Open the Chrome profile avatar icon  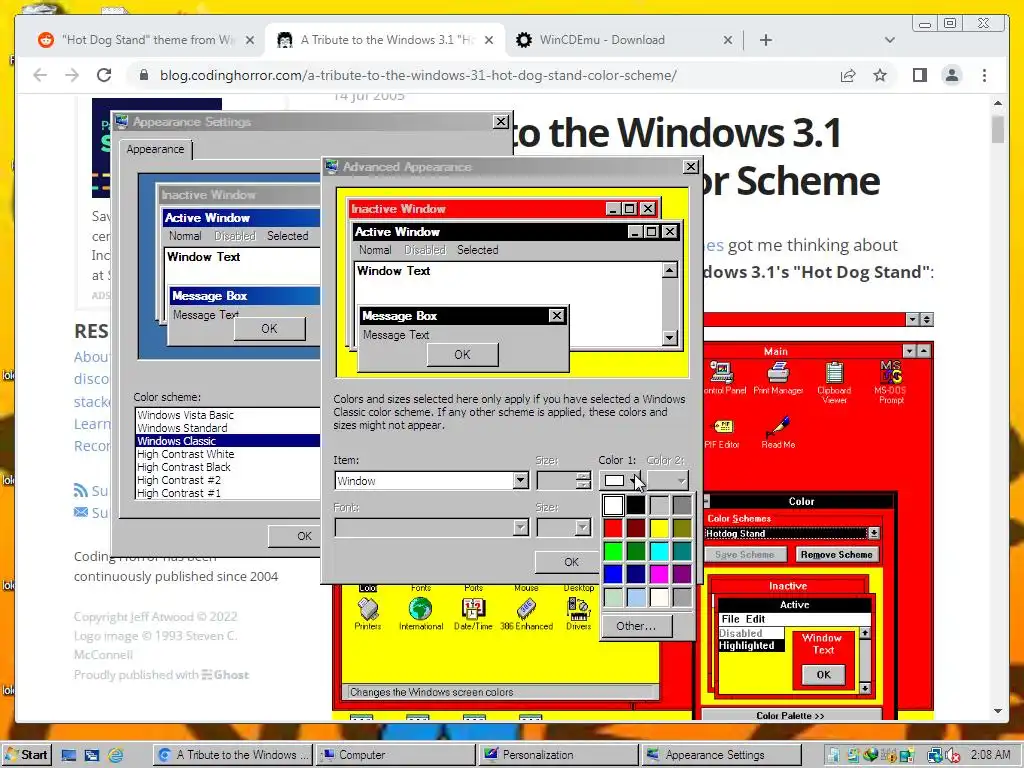coord(952,75)
